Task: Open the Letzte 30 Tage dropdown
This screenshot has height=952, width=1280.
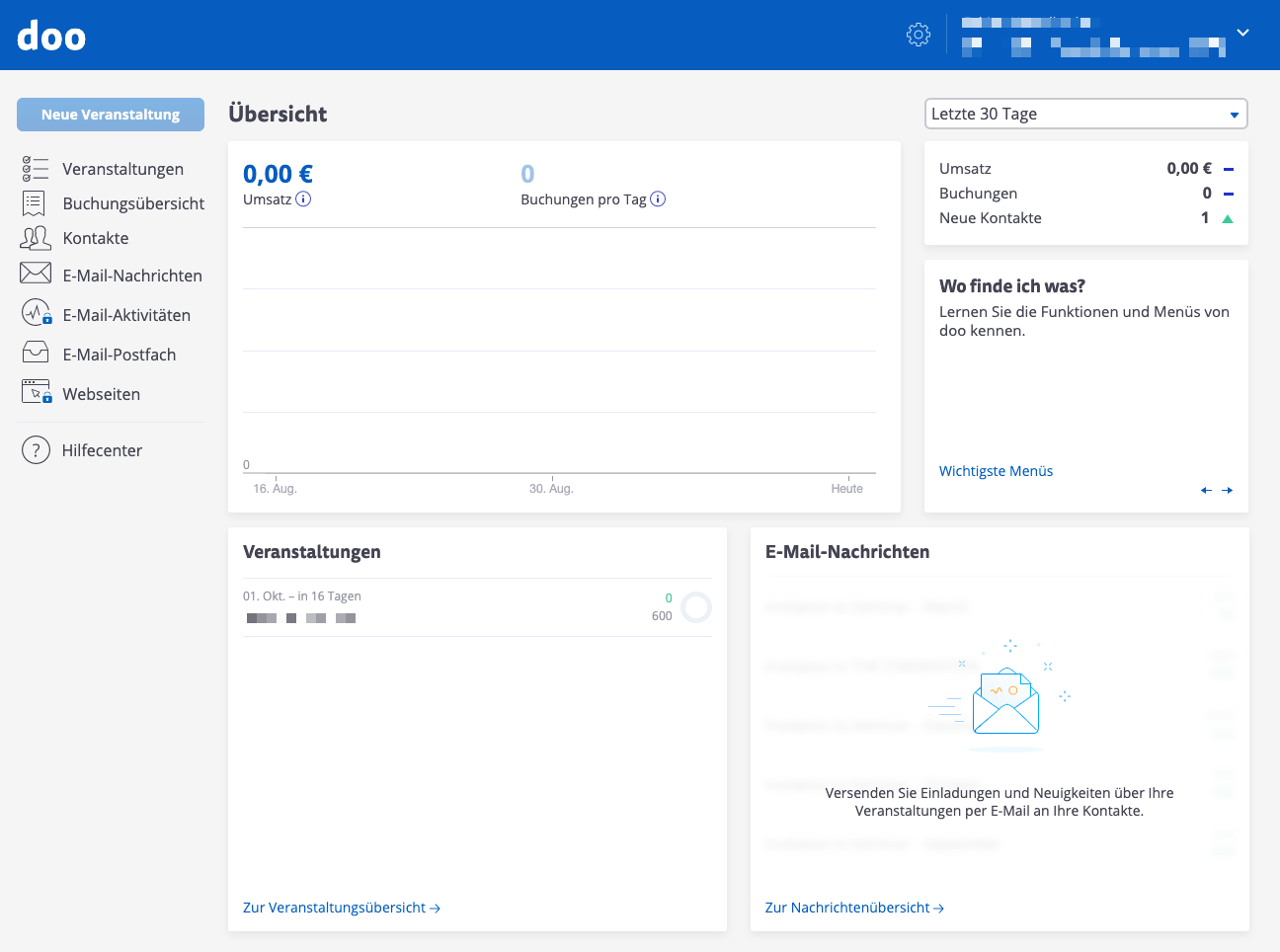Action: pos(1085,114)
